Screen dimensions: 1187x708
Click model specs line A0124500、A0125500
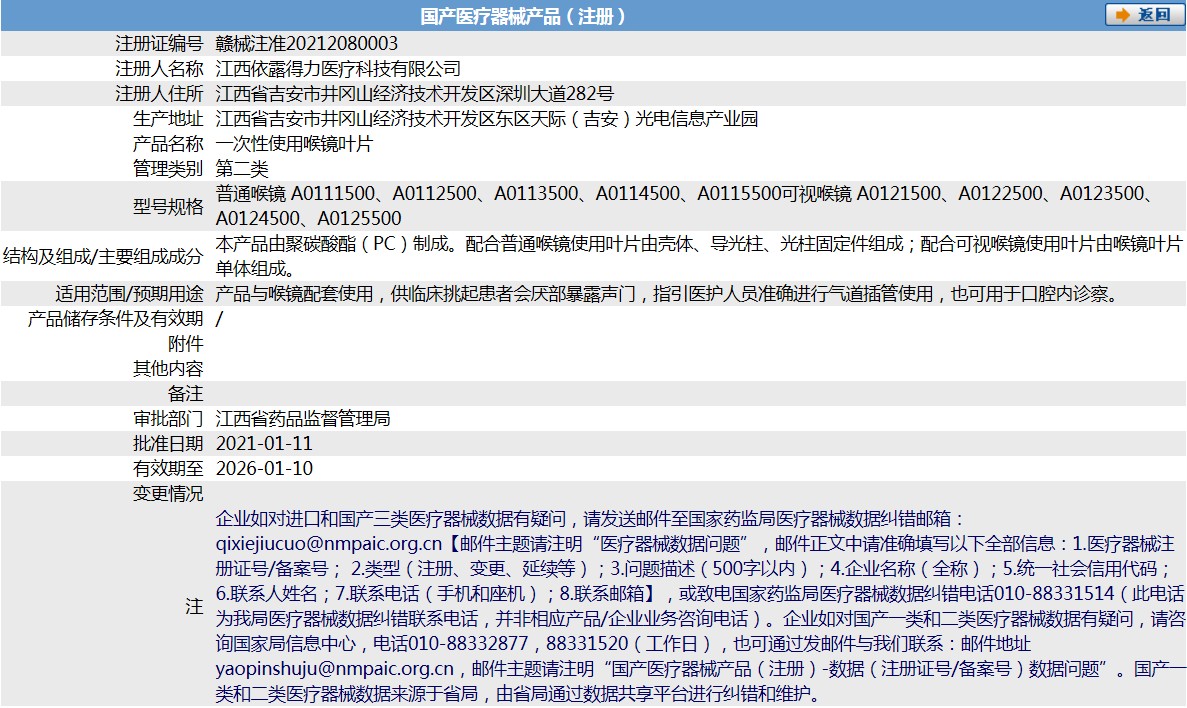click(309, 219)
